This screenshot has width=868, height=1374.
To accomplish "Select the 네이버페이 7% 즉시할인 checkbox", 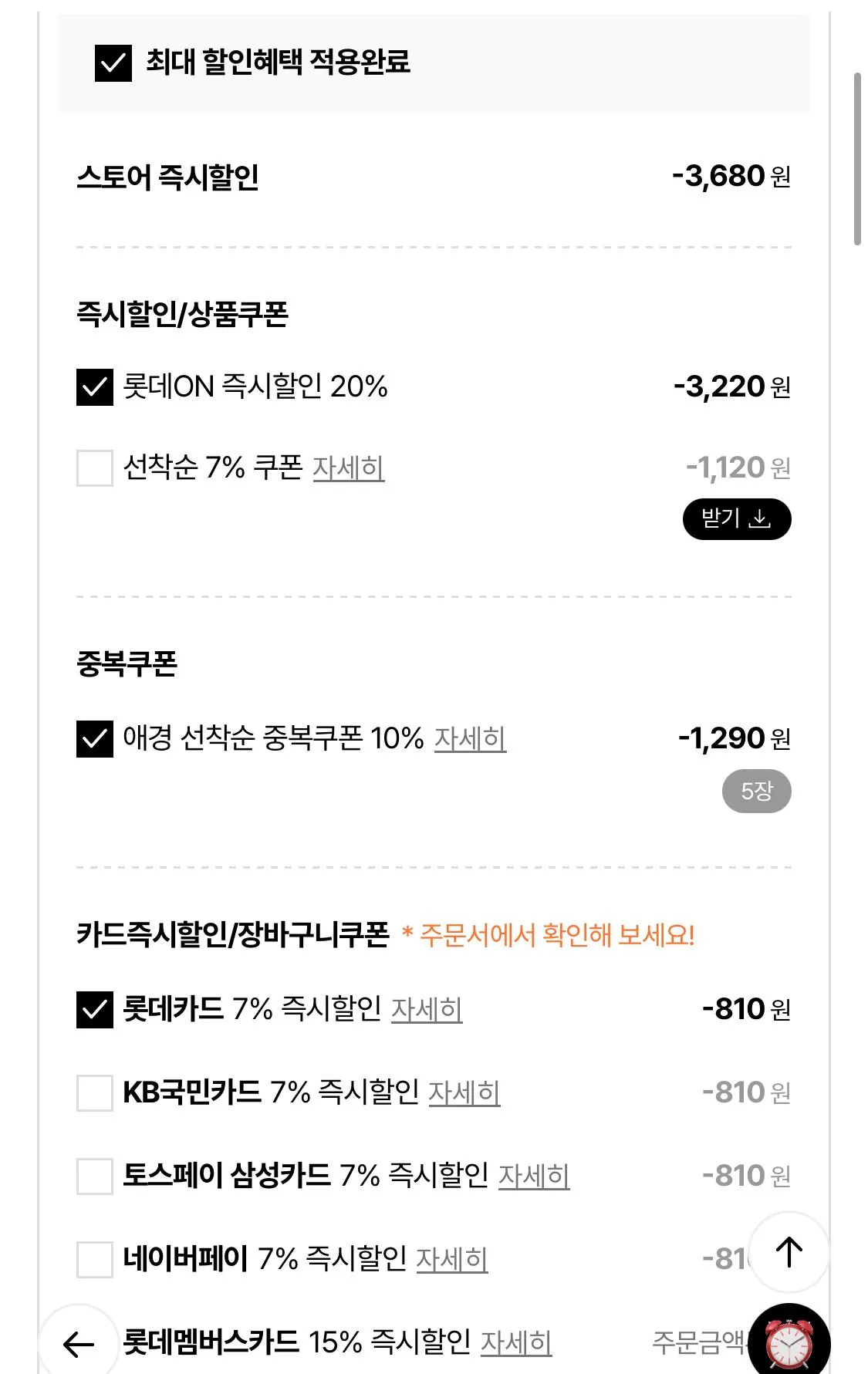I will (x=95, y=1260).
